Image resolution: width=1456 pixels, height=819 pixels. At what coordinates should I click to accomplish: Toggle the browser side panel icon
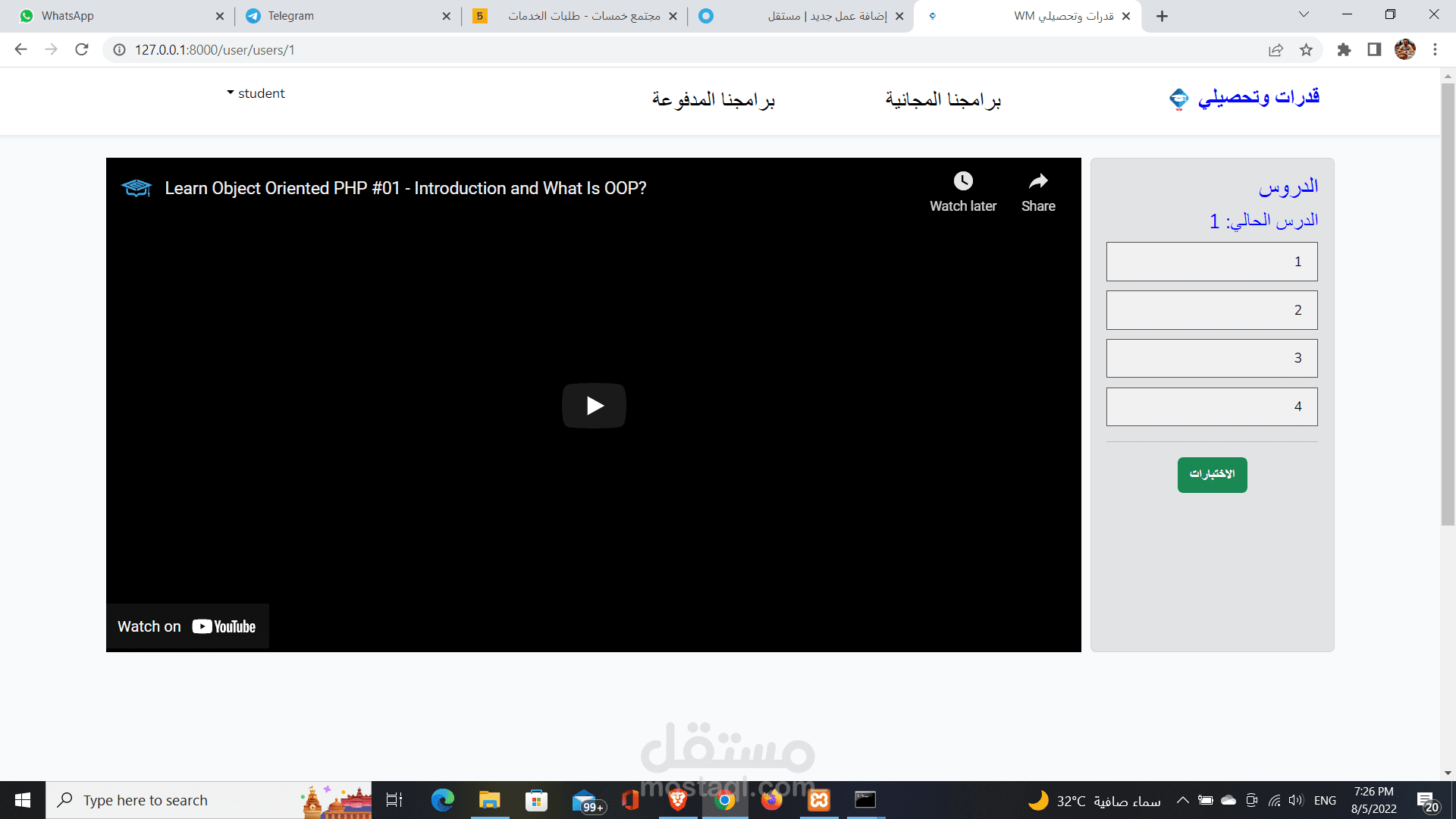pyautogui.click(x=1374, y=50)
